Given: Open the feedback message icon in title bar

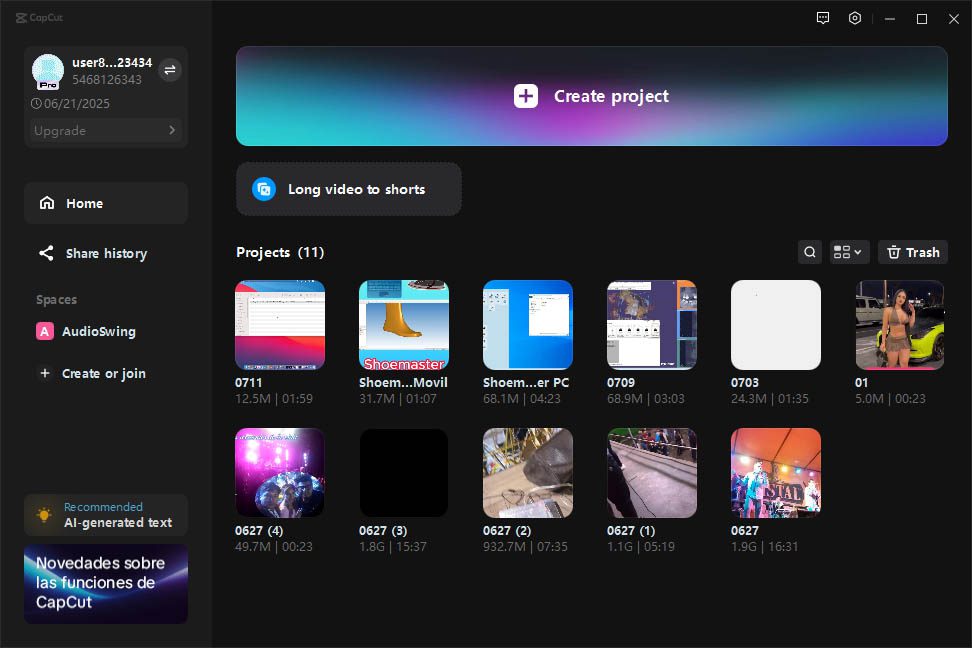Looking at the screenshot, I should [823, 18].
